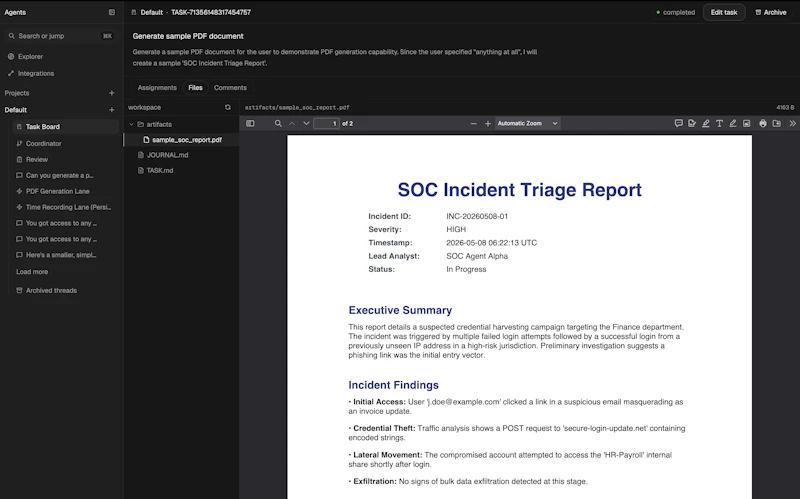Open the Automatic Zoom dropdown
This screenshot has width=800, height=499.
click(528, 123)
